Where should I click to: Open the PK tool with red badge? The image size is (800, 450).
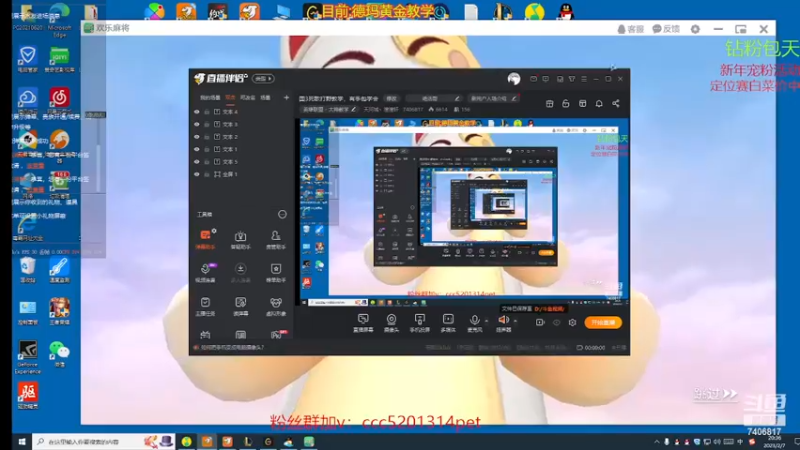click(277, 335)
